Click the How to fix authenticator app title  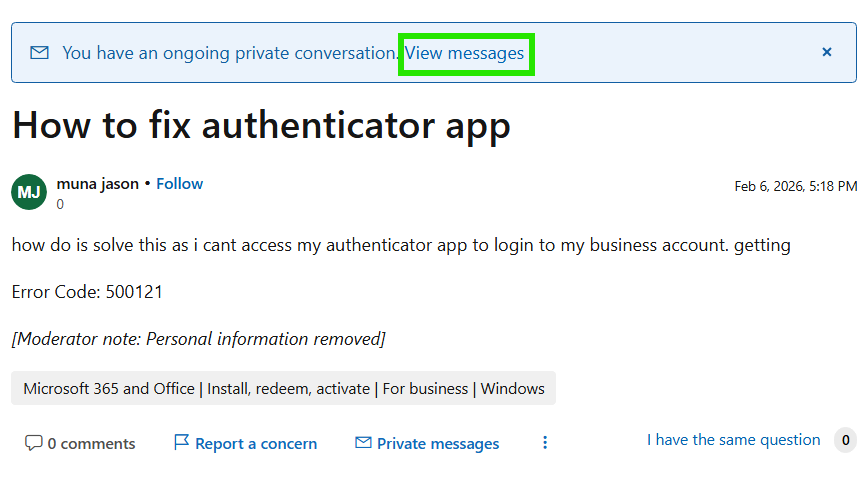point(261,125)
